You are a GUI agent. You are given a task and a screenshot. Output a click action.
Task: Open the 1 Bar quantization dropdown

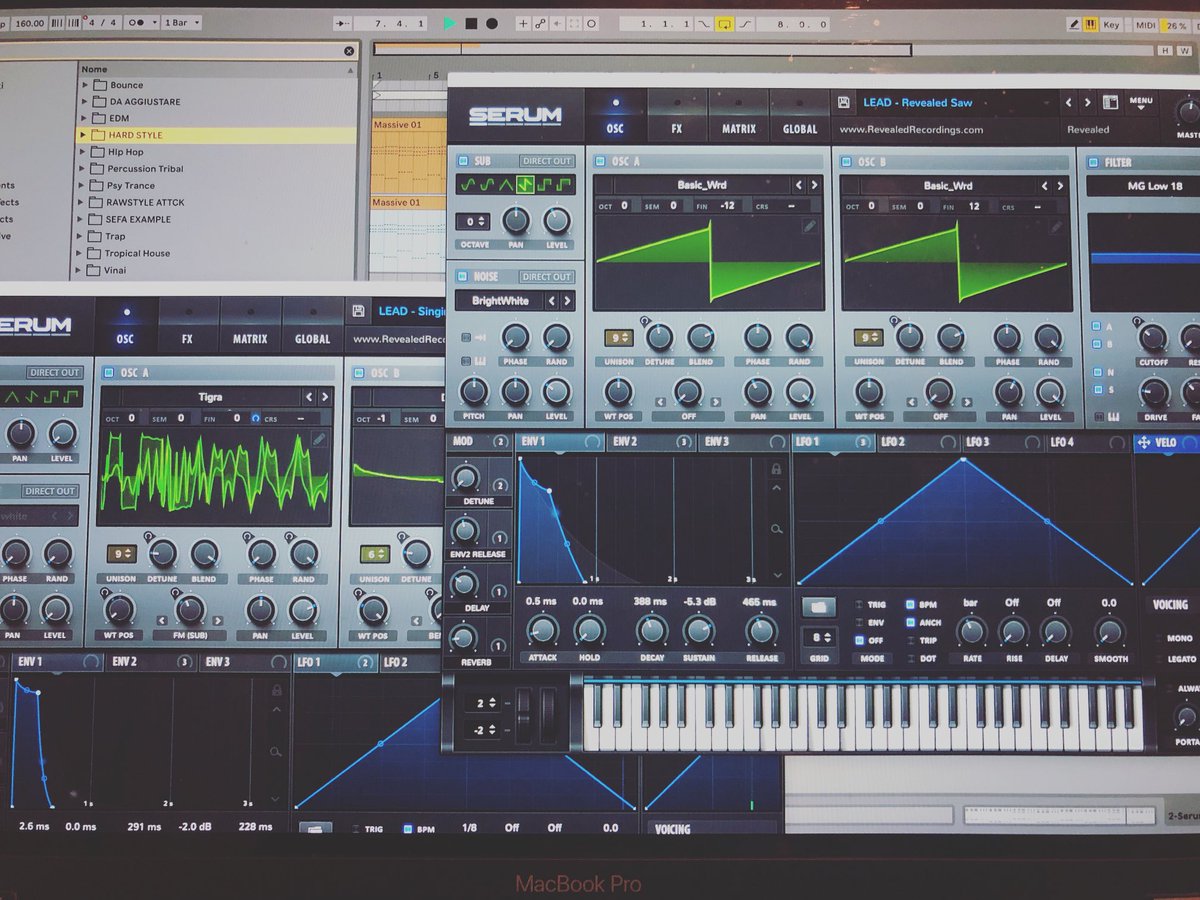pyautogui.click(x=181, y=22)
